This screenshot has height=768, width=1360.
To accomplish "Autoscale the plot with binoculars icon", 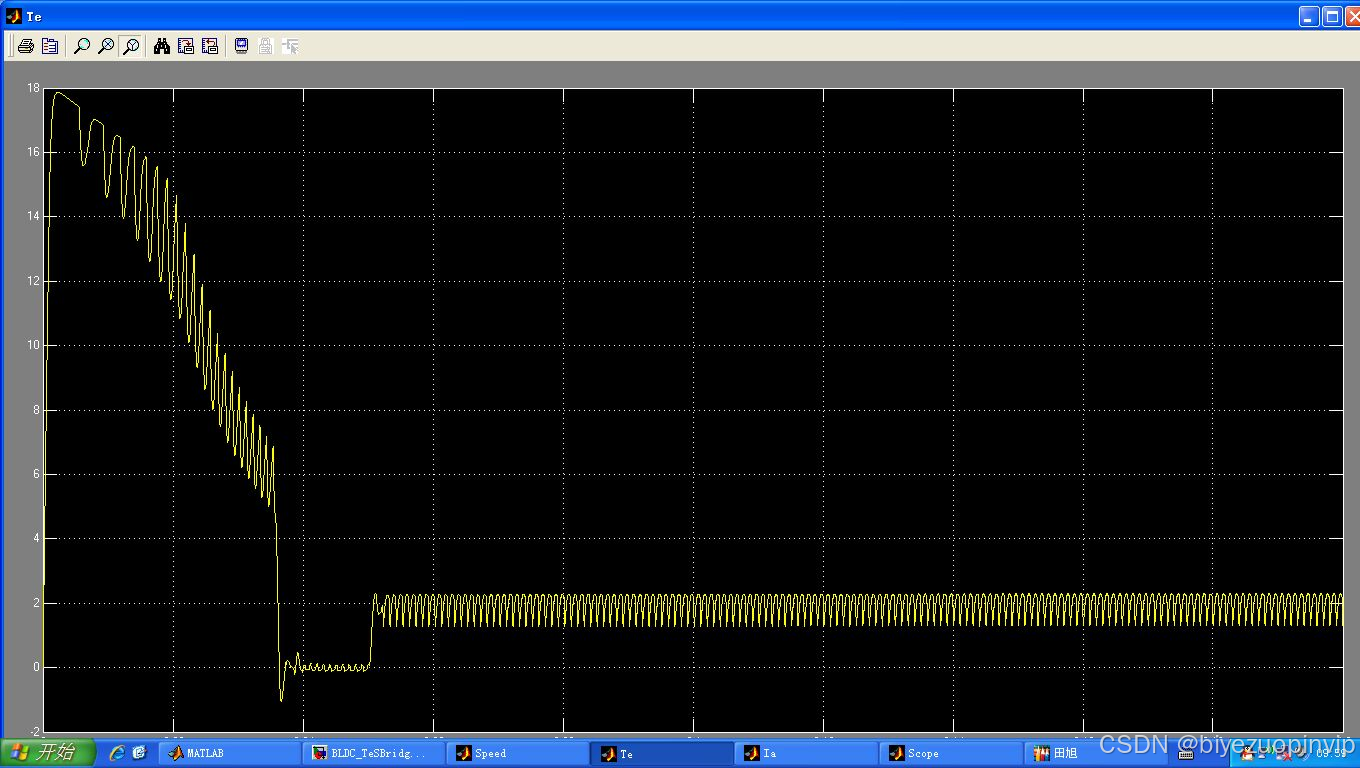I will click(x=162, y=46).
